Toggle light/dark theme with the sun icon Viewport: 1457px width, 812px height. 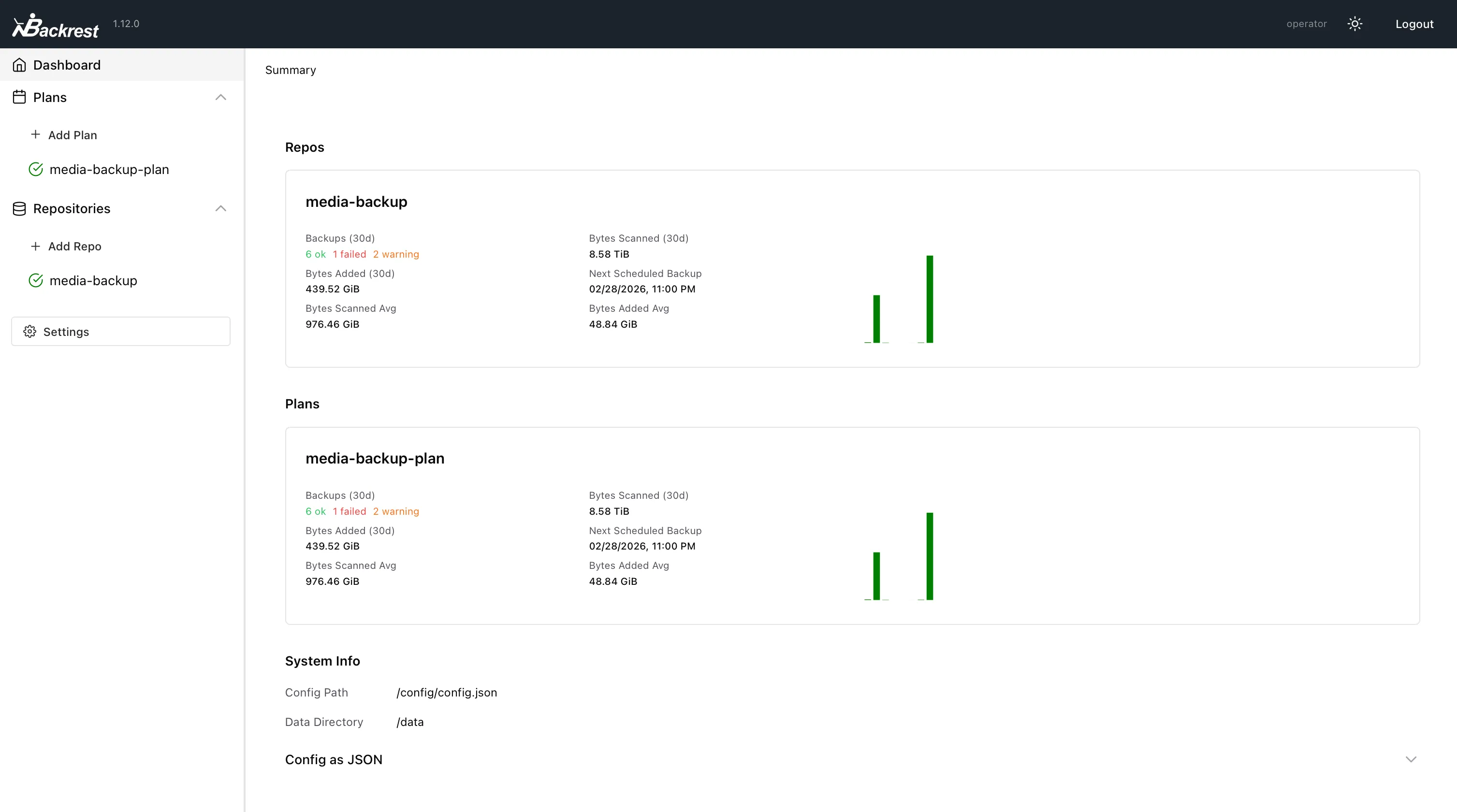point(1355,24)
